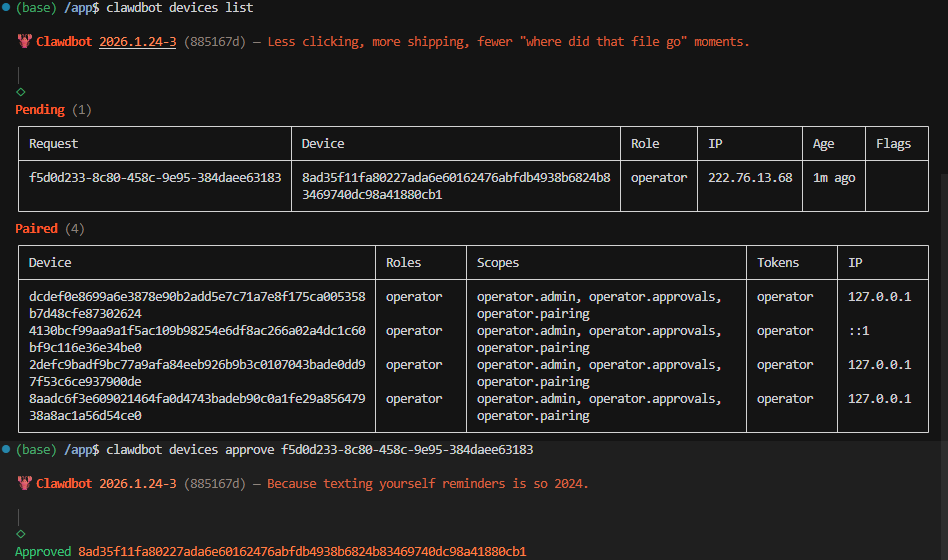Click the pending request ID in the table
948x560 pixels.
(x=155, y=178)
